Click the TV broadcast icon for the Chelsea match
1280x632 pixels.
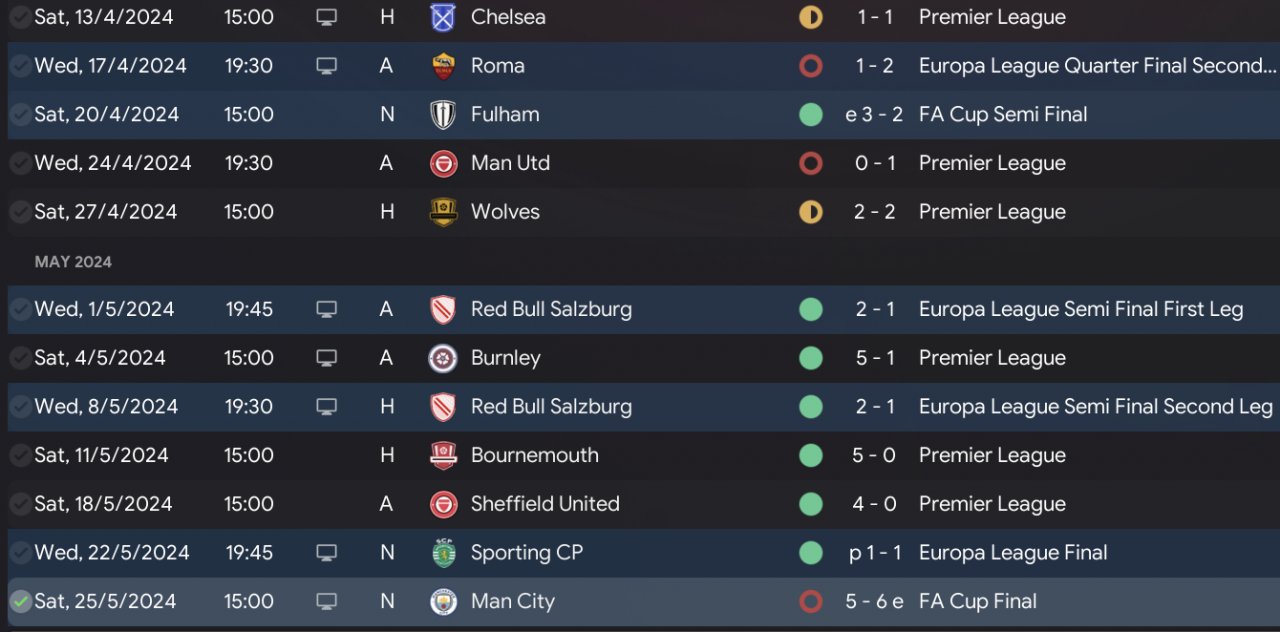coord(326,17)
